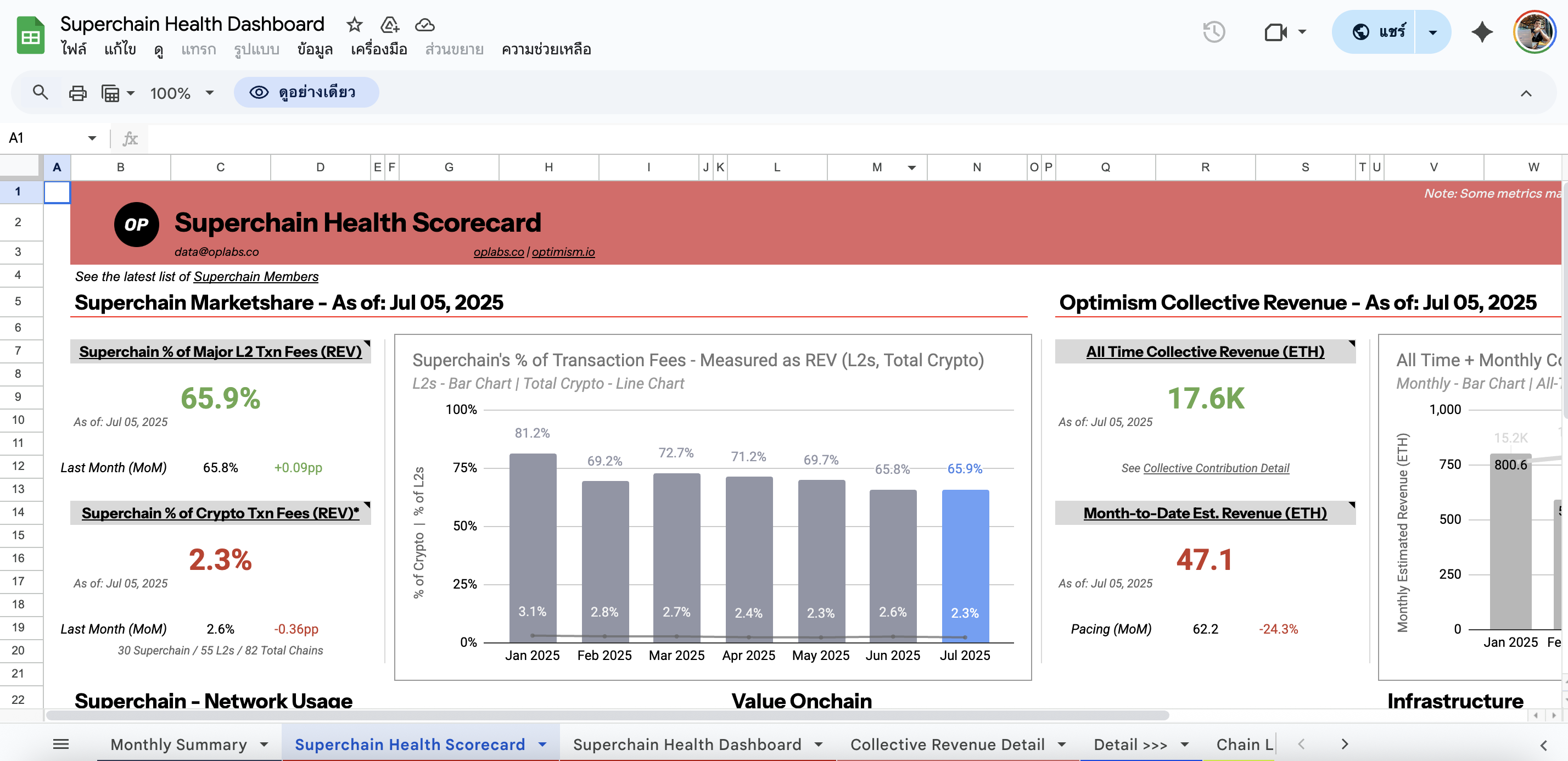Image resolution: width=1568 pixels, height=761 pixels.
Task: Click the แชร์ (Share) button
Action: coord(1374,32)
